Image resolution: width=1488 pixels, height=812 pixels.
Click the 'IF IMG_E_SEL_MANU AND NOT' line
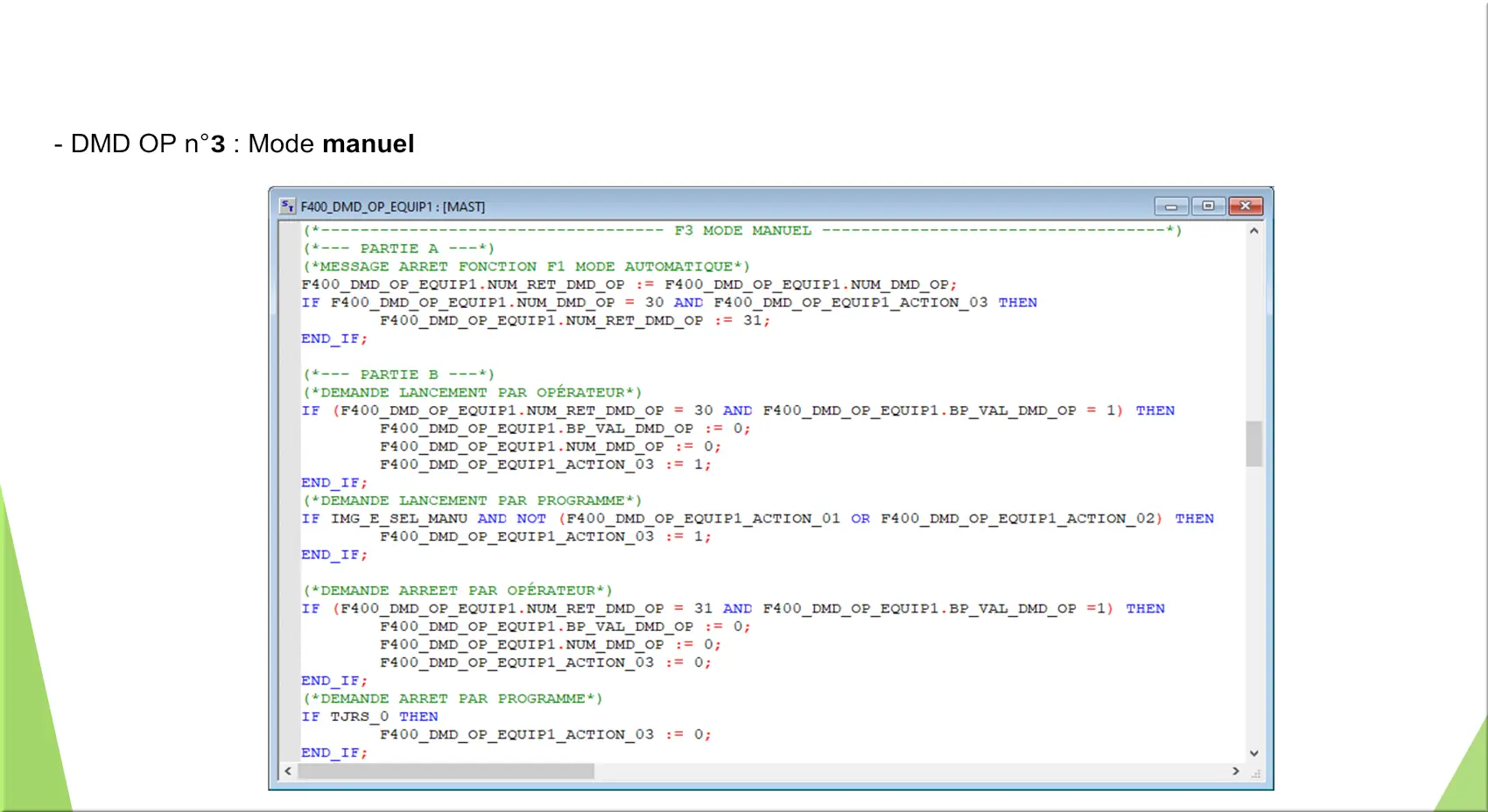758,519
